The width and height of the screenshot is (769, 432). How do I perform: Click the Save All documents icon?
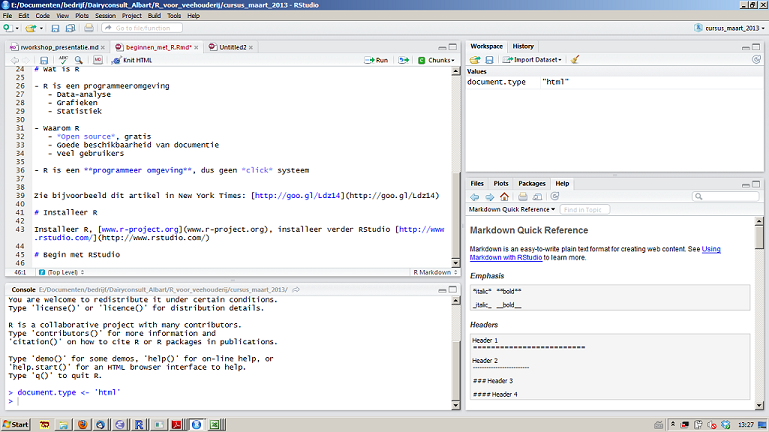pos(70,28)
